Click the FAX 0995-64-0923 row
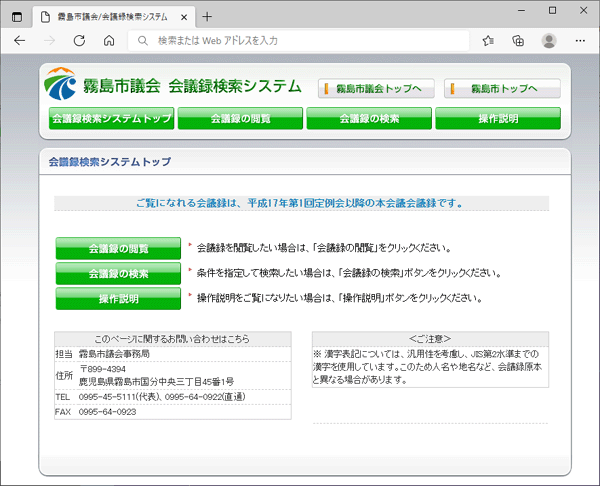Screen dimensions: 600x486 pos(173,412)
